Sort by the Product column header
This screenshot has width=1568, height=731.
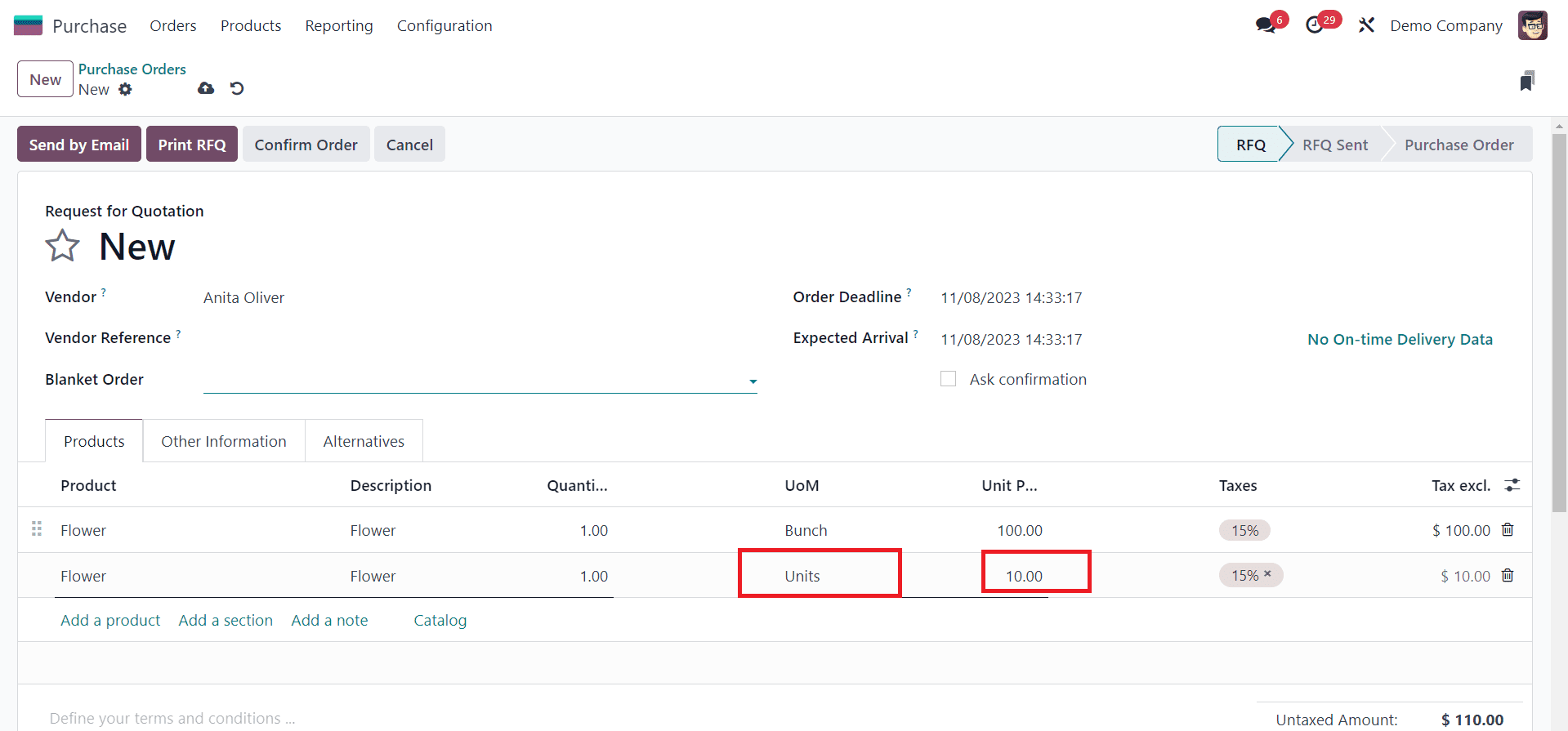[88, 485]
